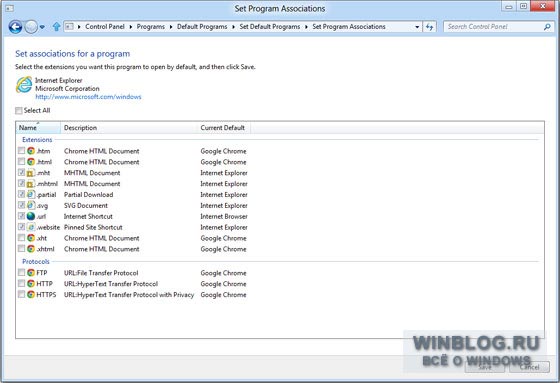
Task: Uncheck the .partial extension checkbox
Action: (x=21, y=194)
